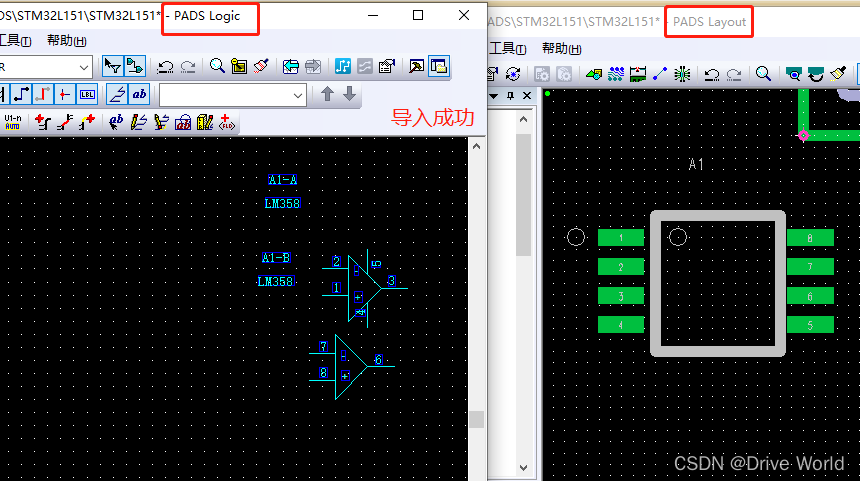This screenshot has width=860, height=481.
Task: Open the design routing toolbar in PADS Layout
Action: [x=616, y=74]
